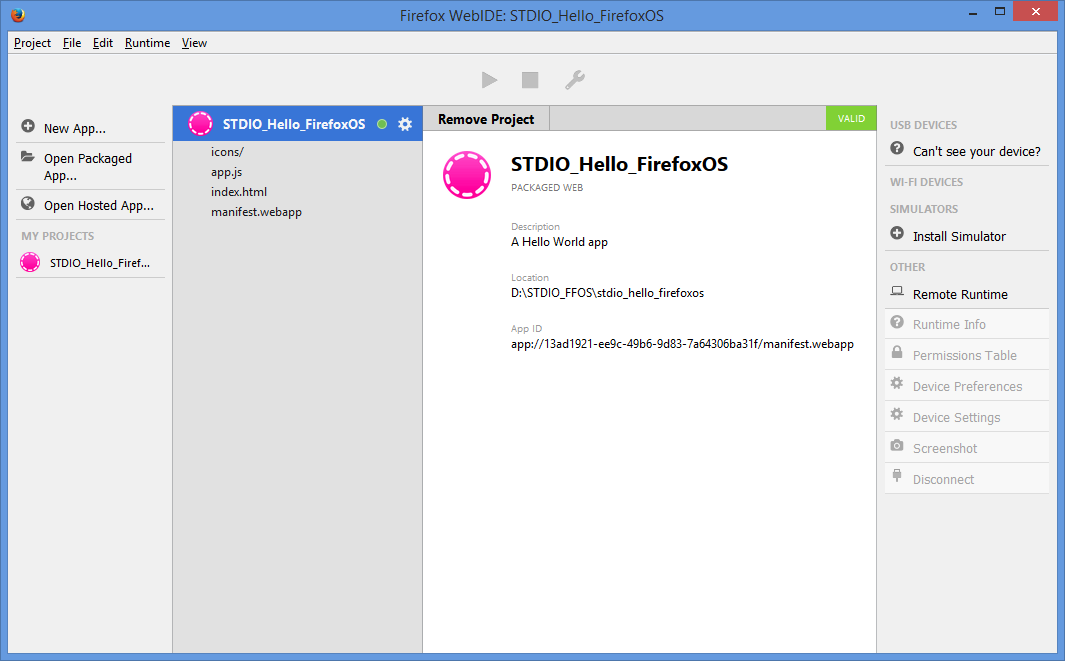Click the green status dot in project header

pos(382,124)
